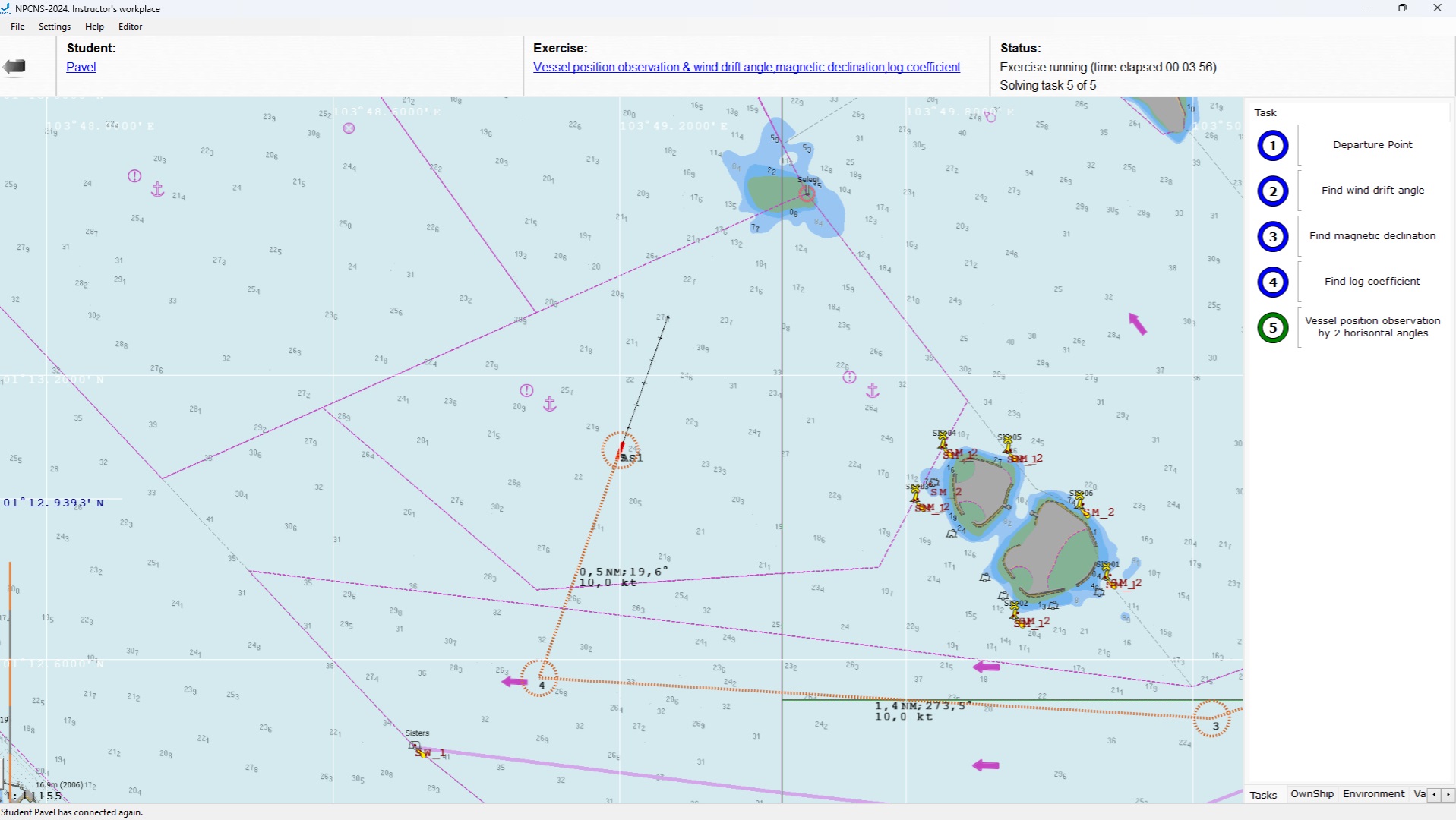Switch to the OwnShip tab
Viewport: 1456px width, 820px height.
(1312, 794)
